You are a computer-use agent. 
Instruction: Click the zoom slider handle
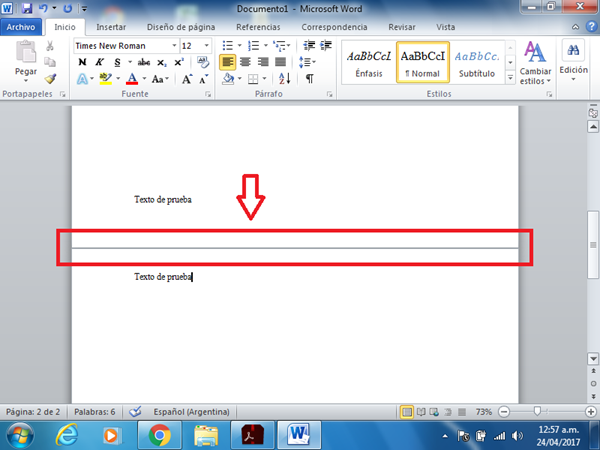point(537,412)
